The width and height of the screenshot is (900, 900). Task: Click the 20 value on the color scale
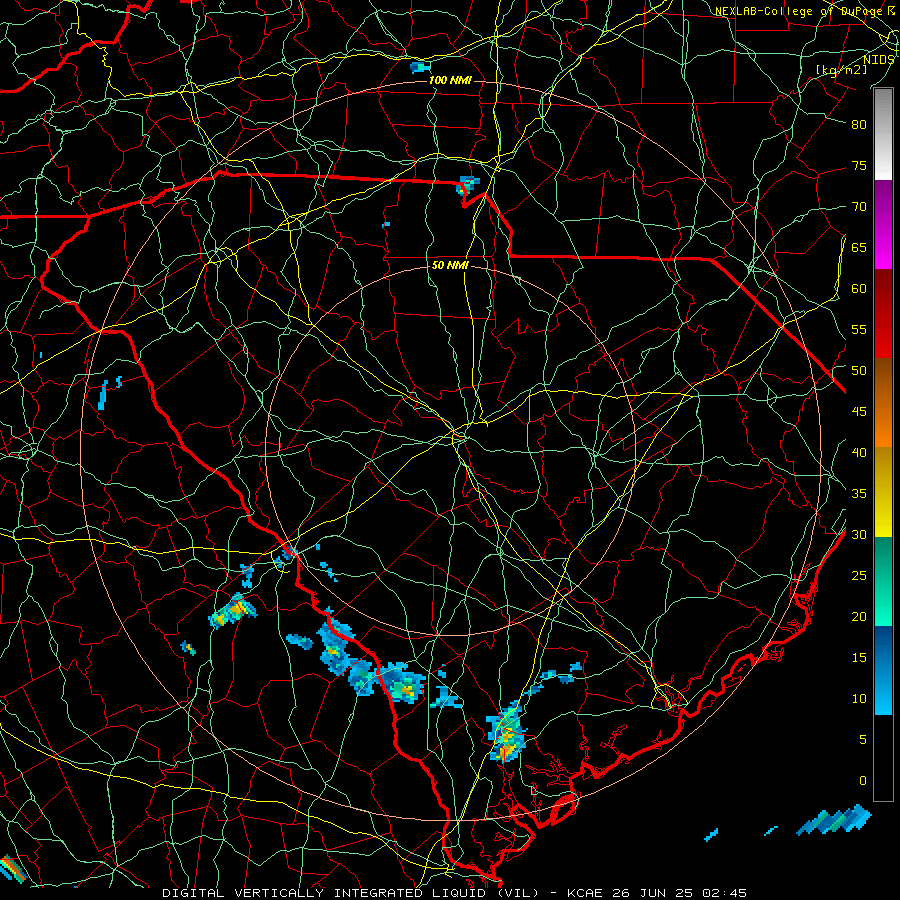(x=859, y=617)
